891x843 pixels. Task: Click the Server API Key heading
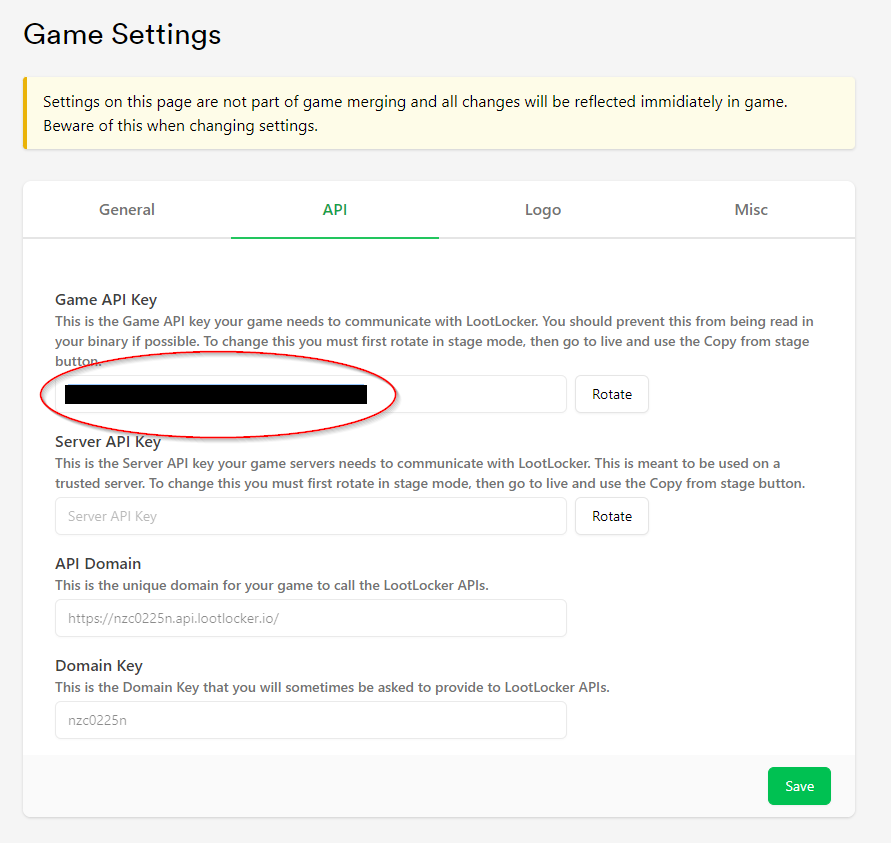coord(108,442)
